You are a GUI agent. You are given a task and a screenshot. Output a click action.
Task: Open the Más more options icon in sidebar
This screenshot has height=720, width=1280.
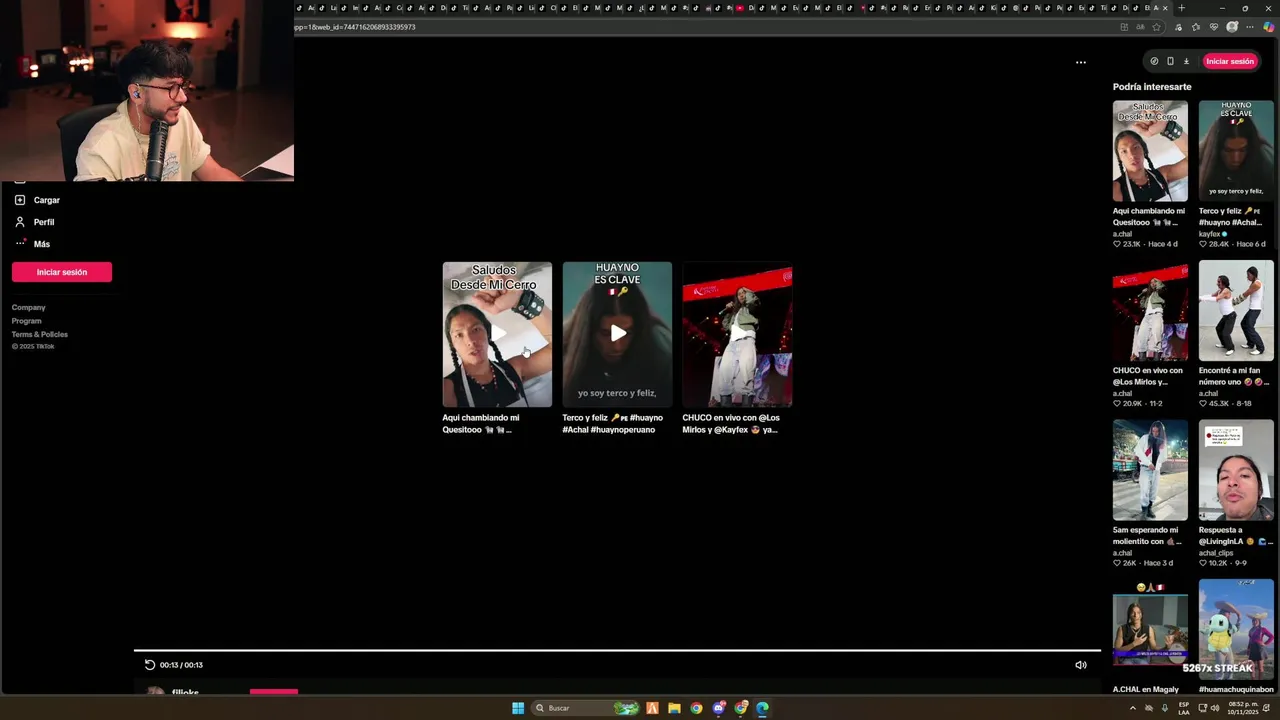(20, 244)
